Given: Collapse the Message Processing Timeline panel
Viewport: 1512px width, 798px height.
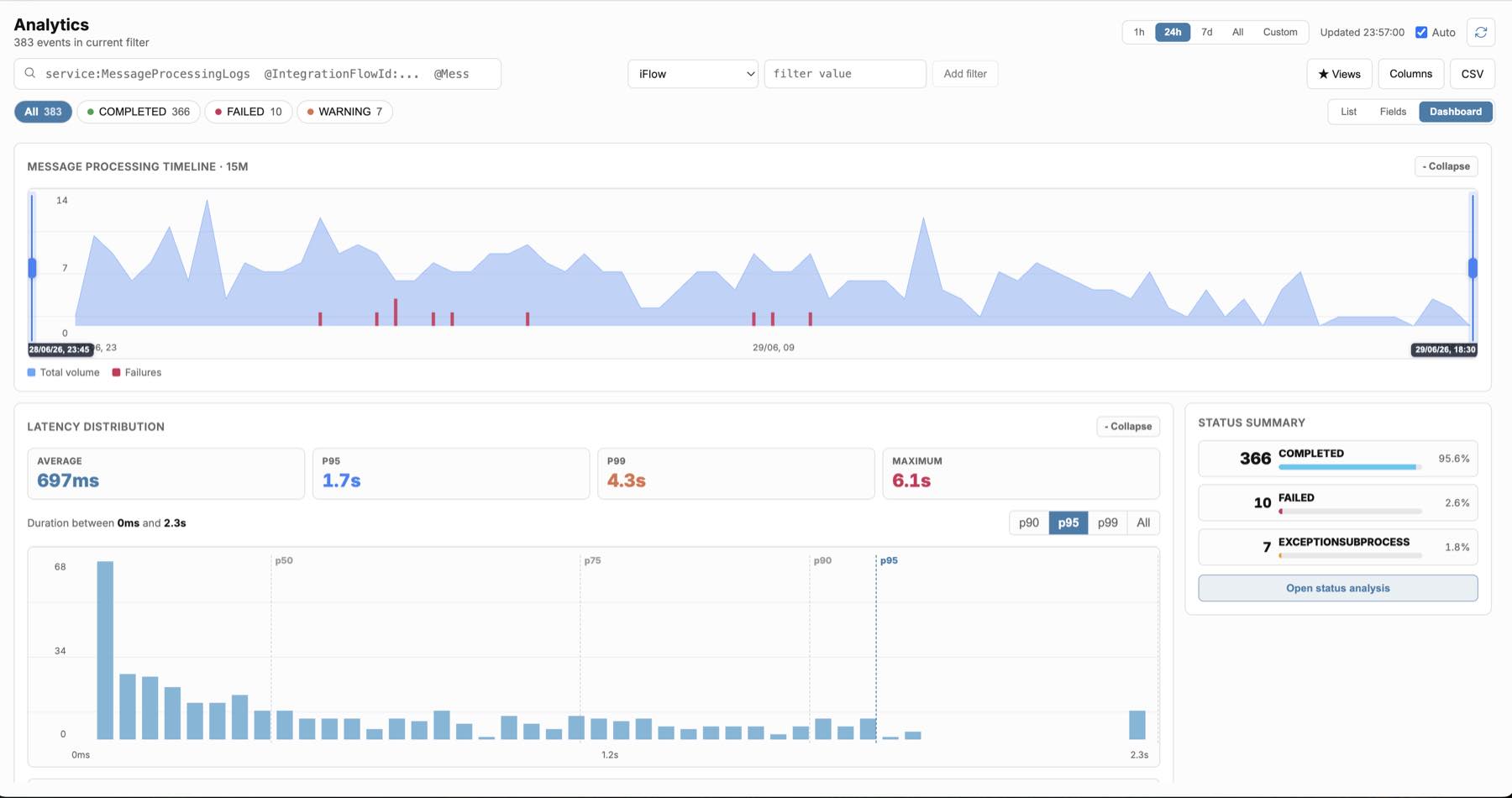Looking at the screenshot, I should click(1446, 166).
